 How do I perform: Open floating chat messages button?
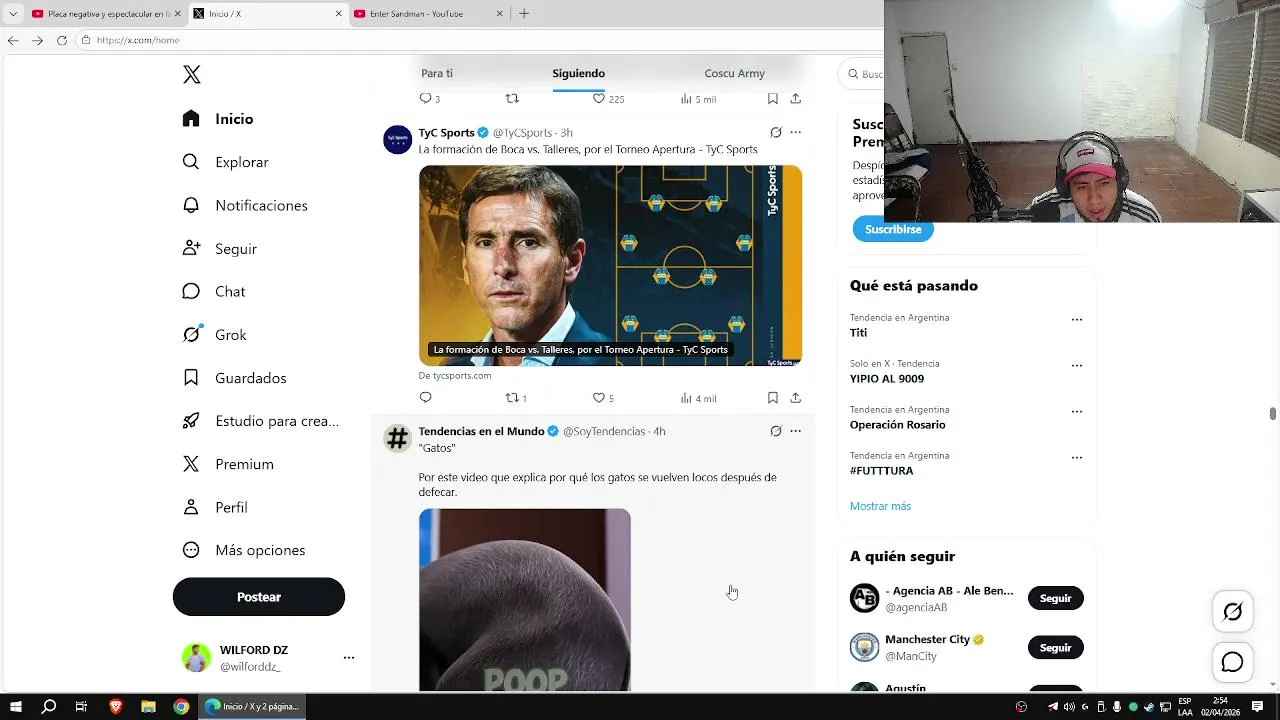click(x=1232, y=662)
